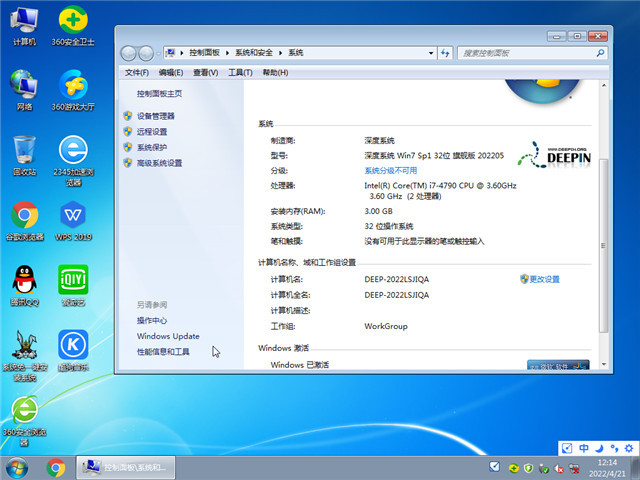The height and width of the screenshot is (480, 640).
Task: Toggle the IME punctuation icon
Action: coord(614,448)
